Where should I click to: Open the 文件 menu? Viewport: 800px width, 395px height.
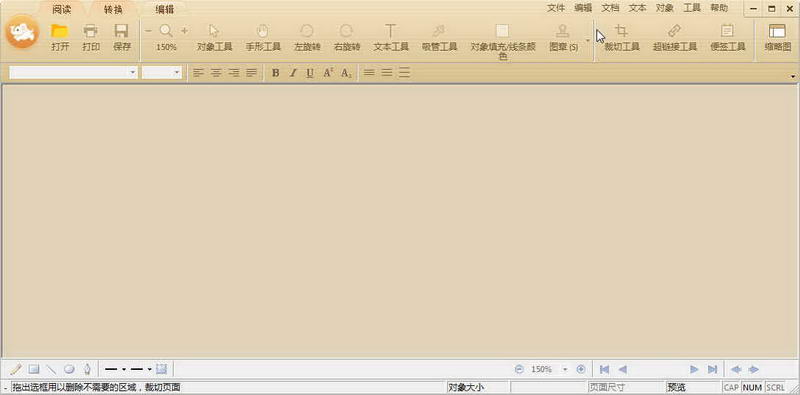tap(556, 8)
